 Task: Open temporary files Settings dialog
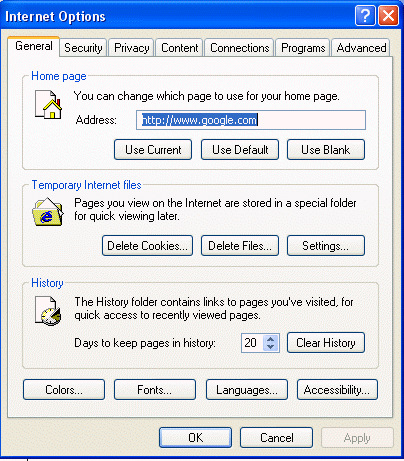326,246
